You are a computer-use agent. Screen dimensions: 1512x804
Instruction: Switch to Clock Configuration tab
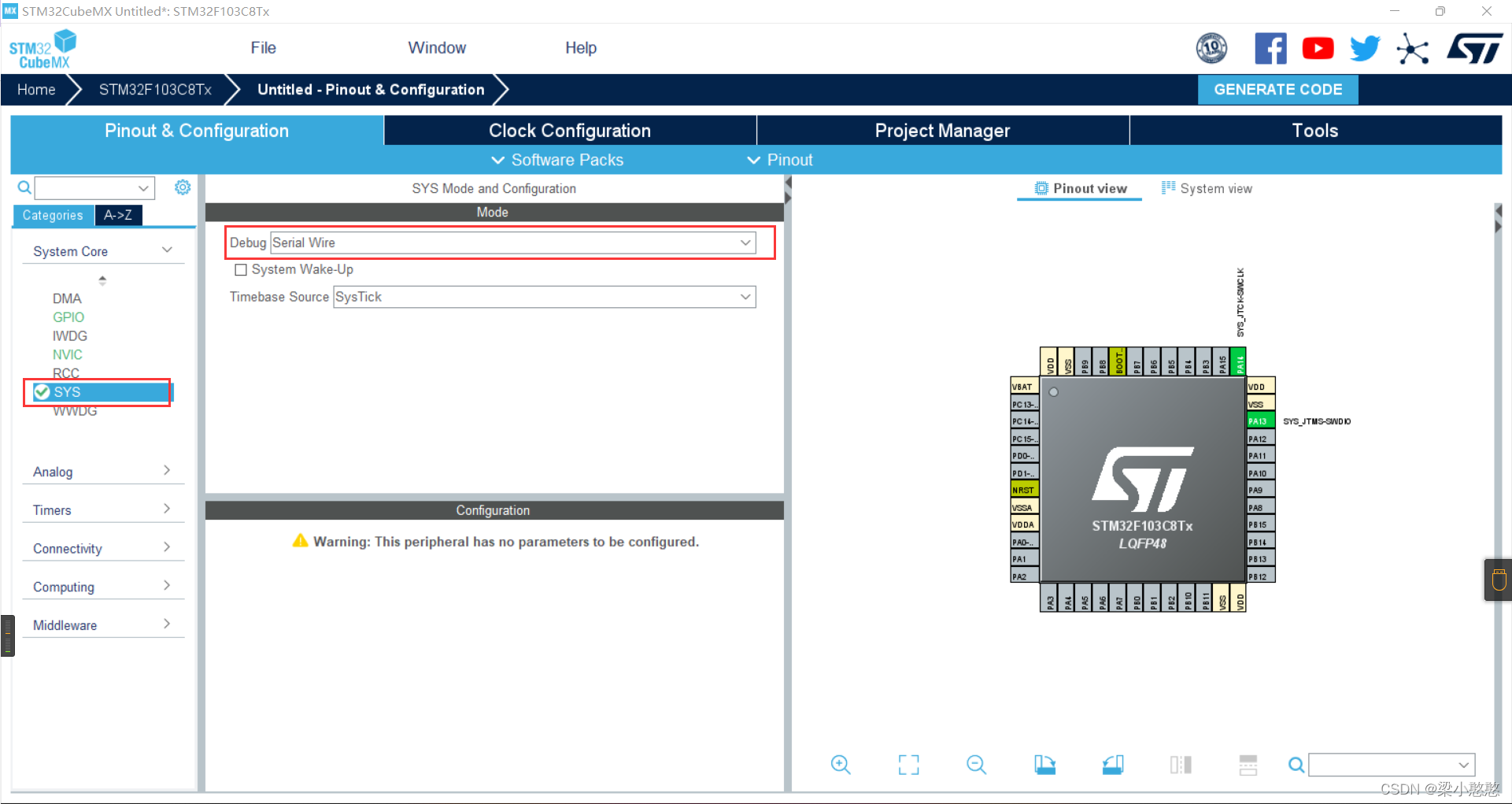pos(569,131)
